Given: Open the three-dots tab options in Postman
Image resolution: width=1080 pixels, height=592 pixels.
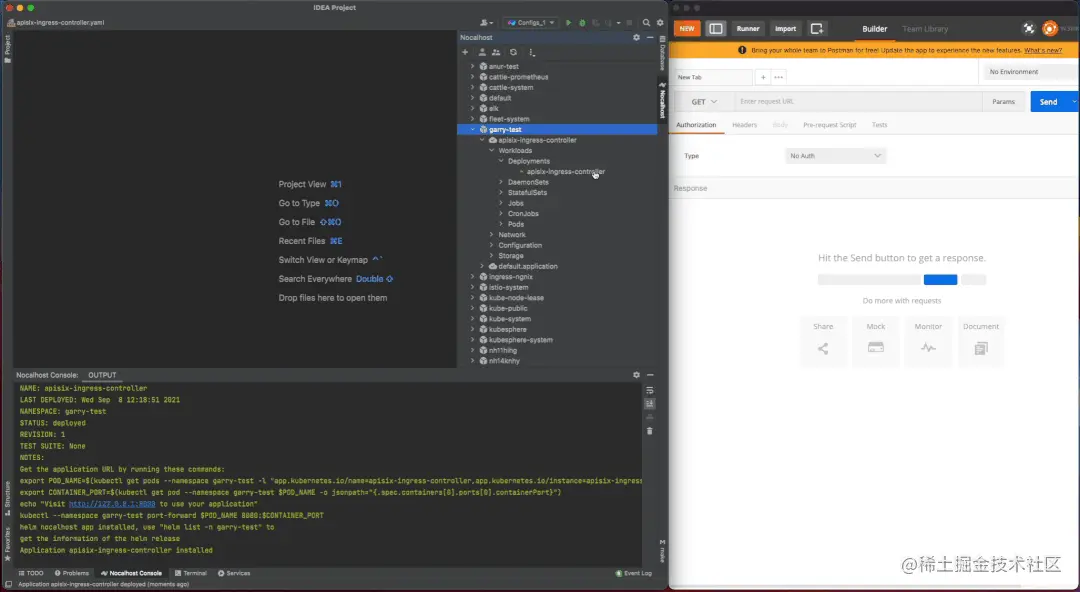Looking at the screenshot, I should click(x=778, y=77).
